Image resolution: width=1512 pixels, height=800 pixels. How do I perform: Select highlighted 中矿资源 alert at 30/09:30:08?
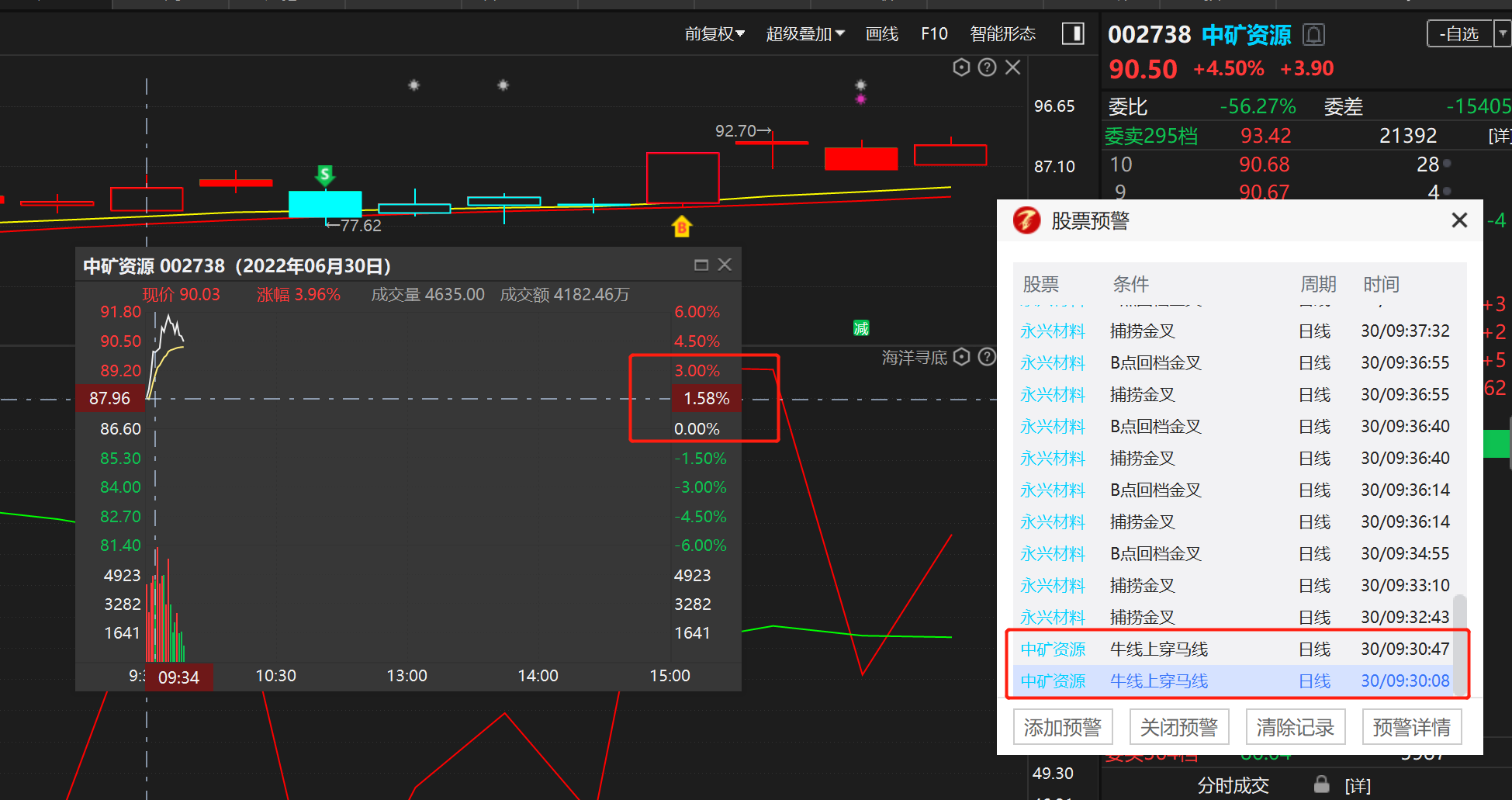point(1233,681)
